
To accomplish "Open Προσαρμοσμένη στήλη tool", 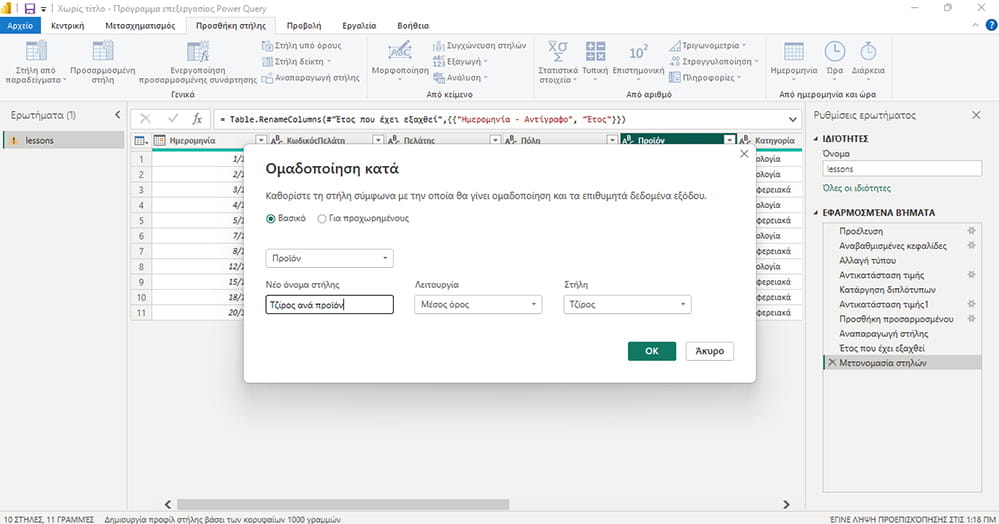I will pyautogui.click(x=103, y=62).
